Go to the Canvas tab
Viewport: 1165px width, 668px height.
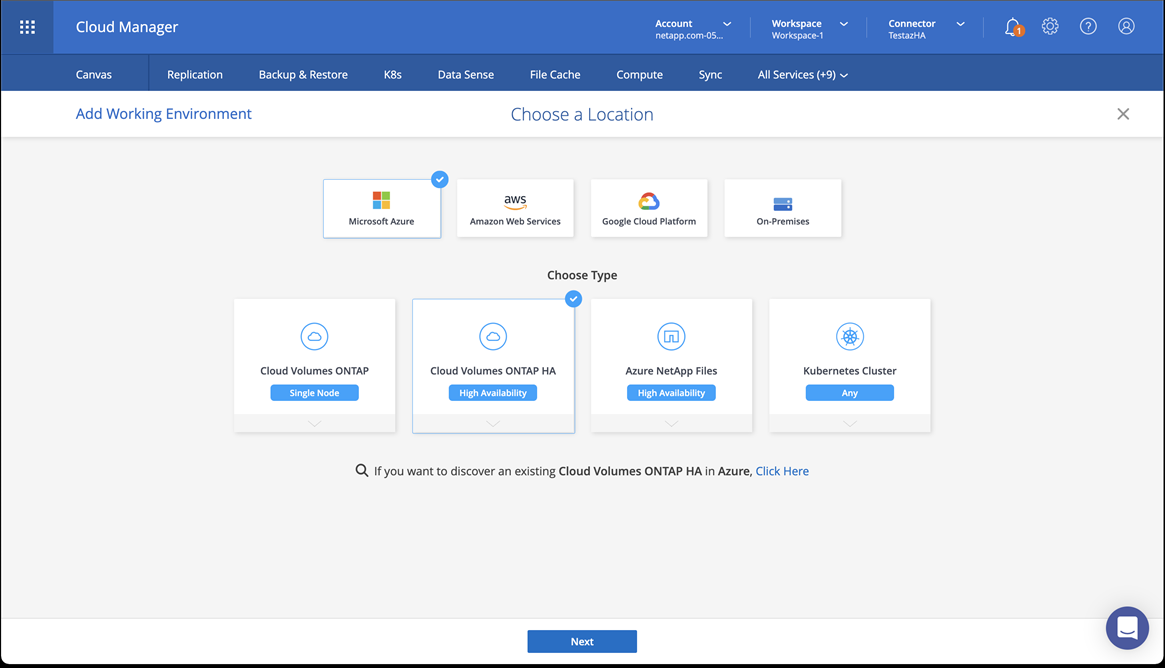point(94,74)
